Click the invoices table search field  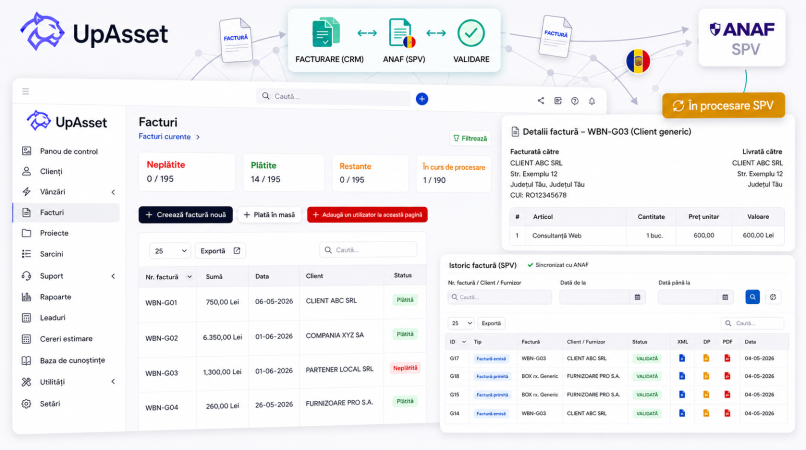click(x=368, y=250)
